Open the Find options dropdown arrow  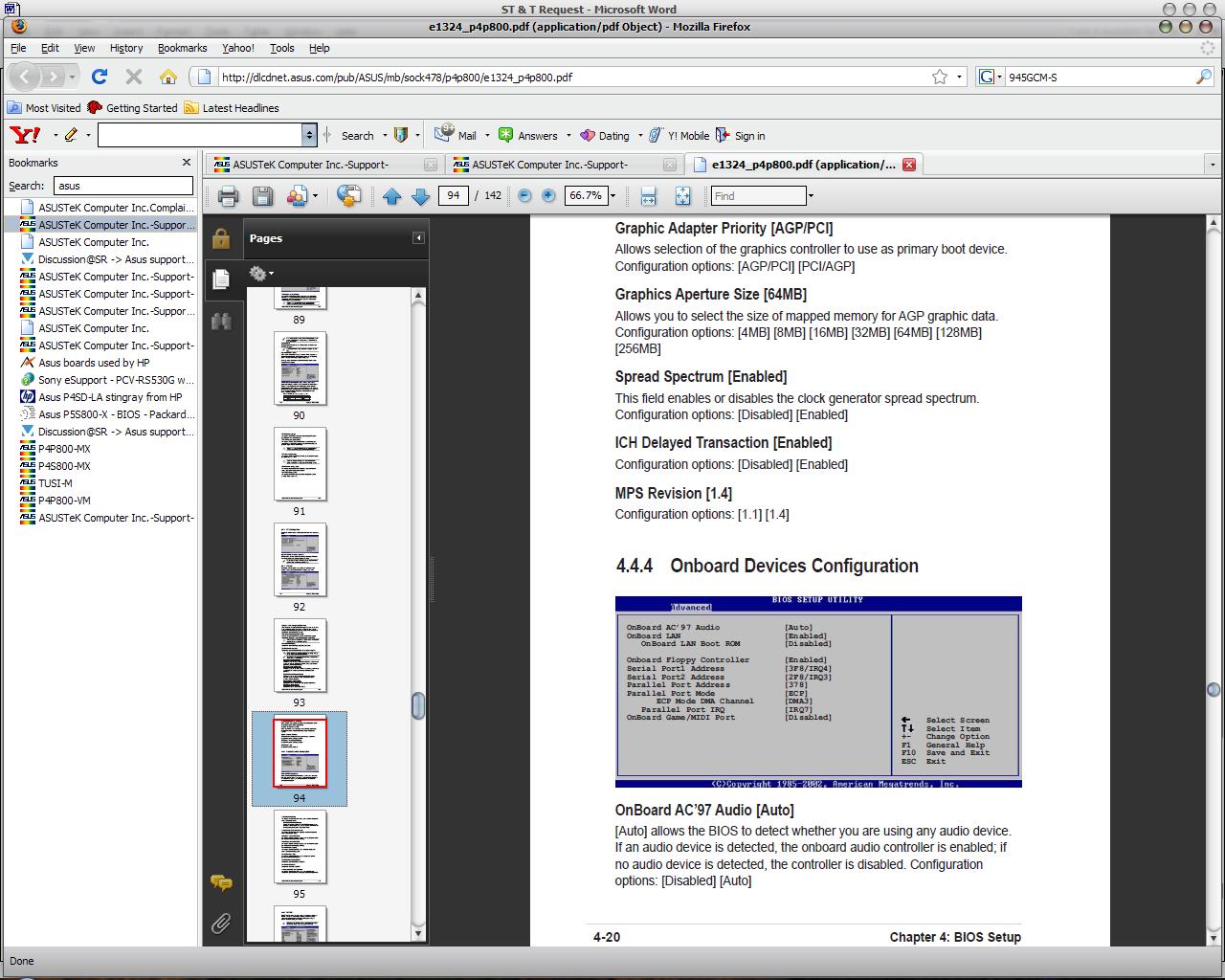pos(811,196)
